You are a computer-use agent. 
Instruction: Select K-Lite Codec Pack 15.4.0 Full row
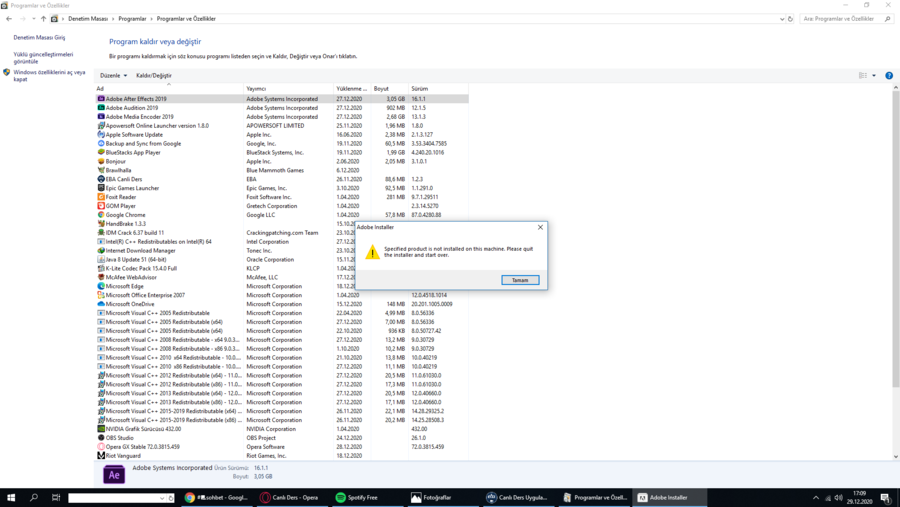[x=281, y=268]
